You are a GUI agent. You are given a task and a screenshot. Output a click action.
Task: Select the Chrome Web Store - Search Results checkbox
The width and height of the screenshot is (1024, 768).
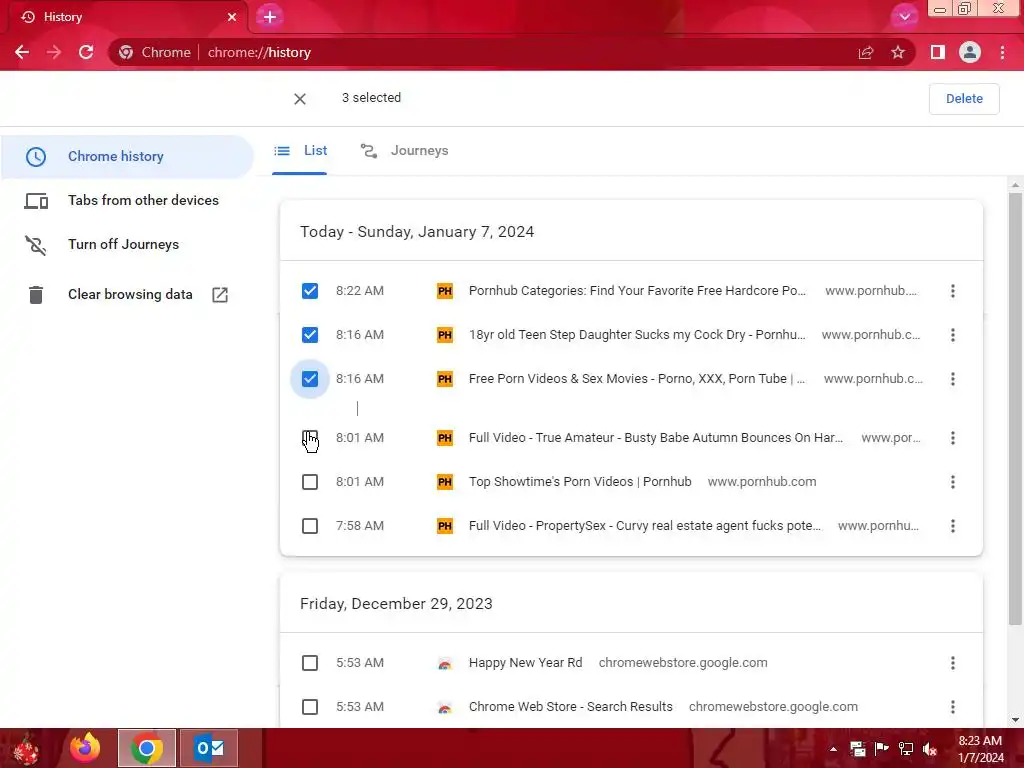[x=310, y=707]
